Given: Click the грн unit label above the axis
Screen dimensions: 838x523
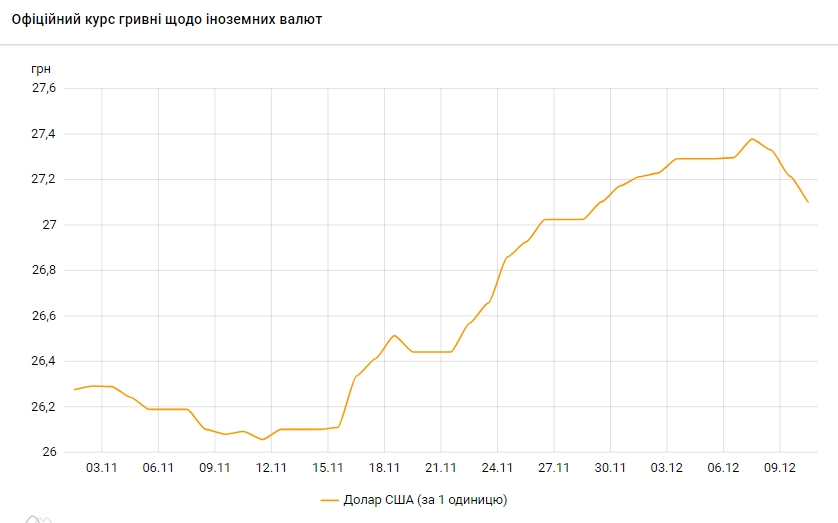Looking at the screenshot, I should (x=41, y=68).
